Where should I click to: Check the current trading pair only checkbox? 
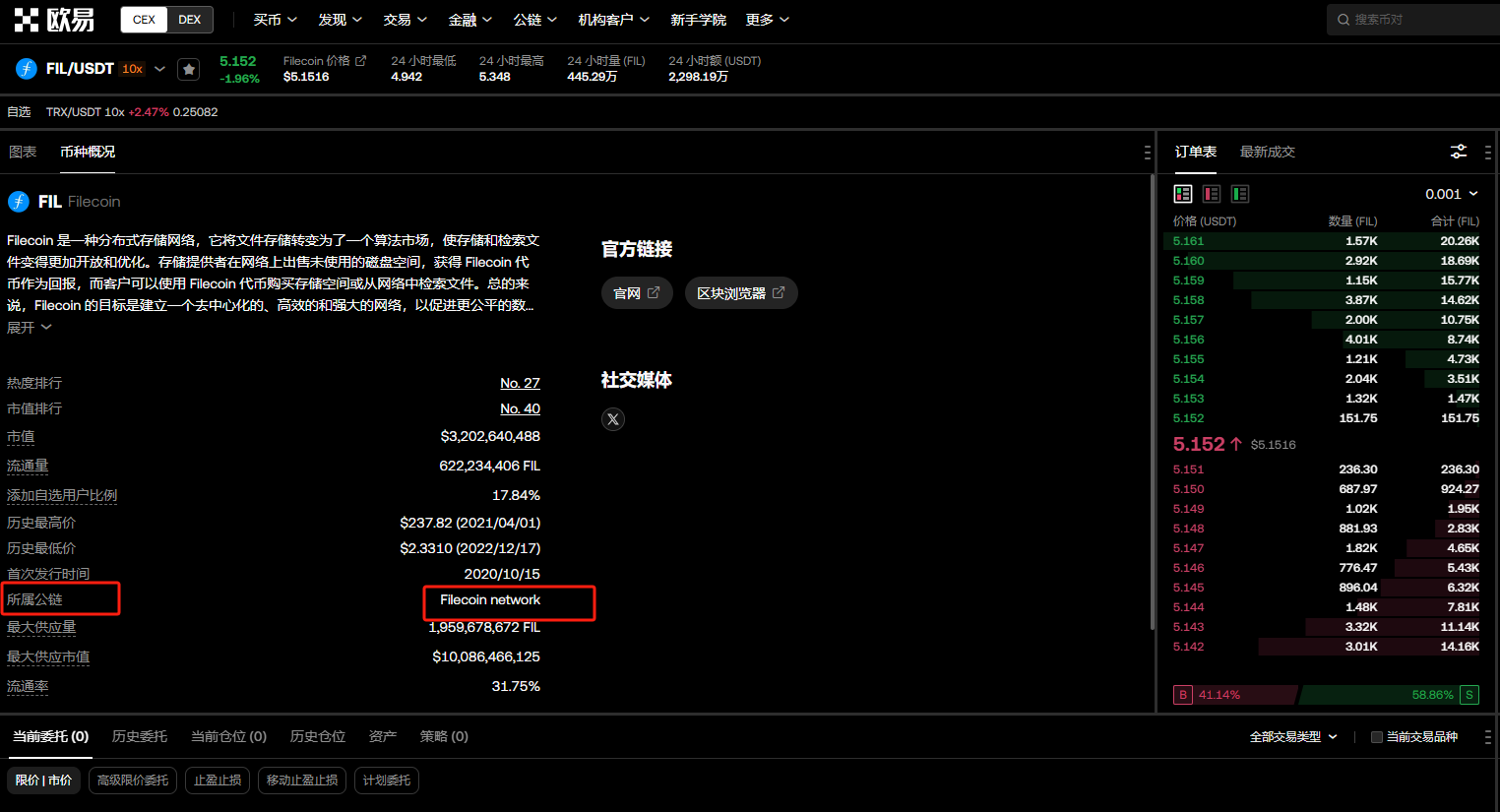pos(1377,737)
